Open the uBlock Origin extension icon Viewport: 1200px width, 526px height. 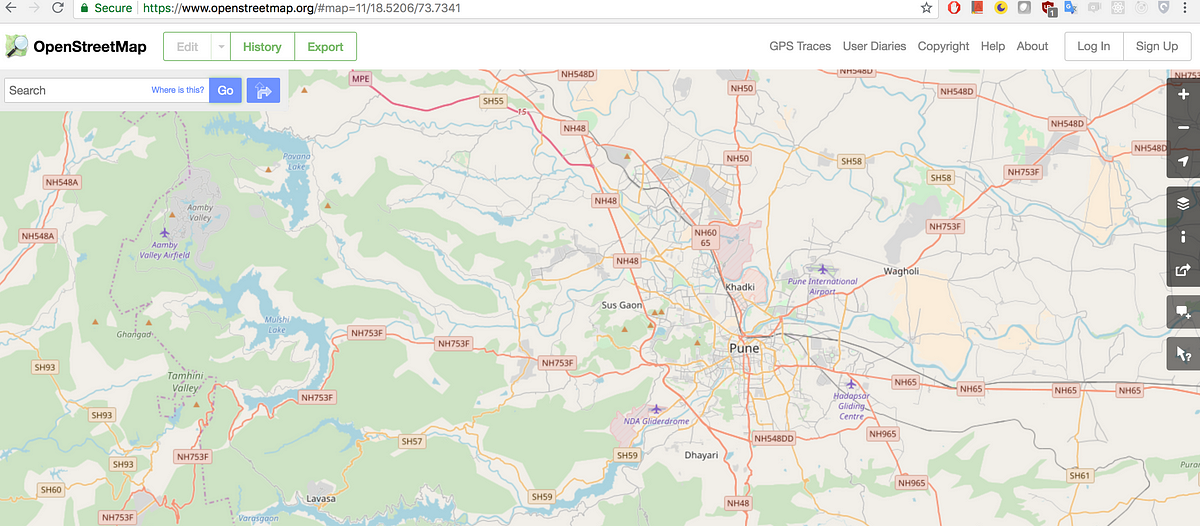1049,8
